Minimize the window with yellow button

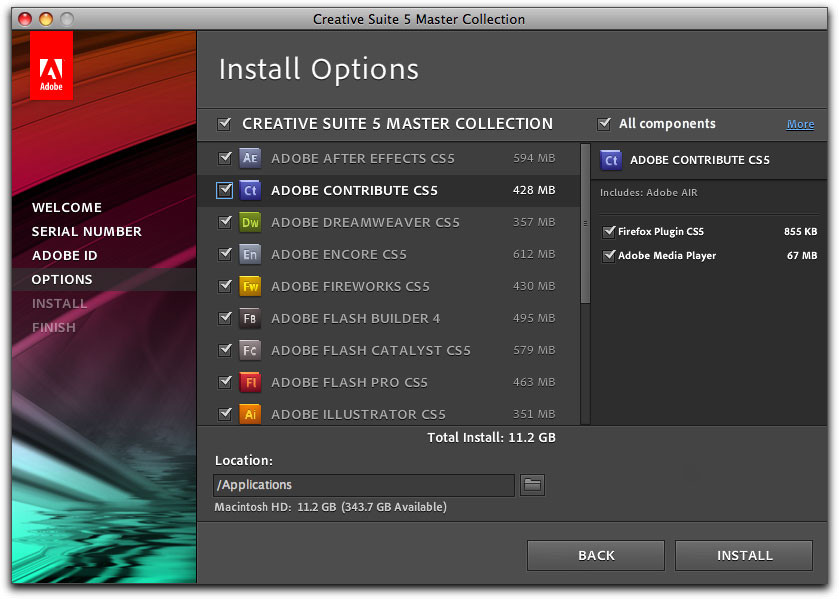click(x=46, y=19)
